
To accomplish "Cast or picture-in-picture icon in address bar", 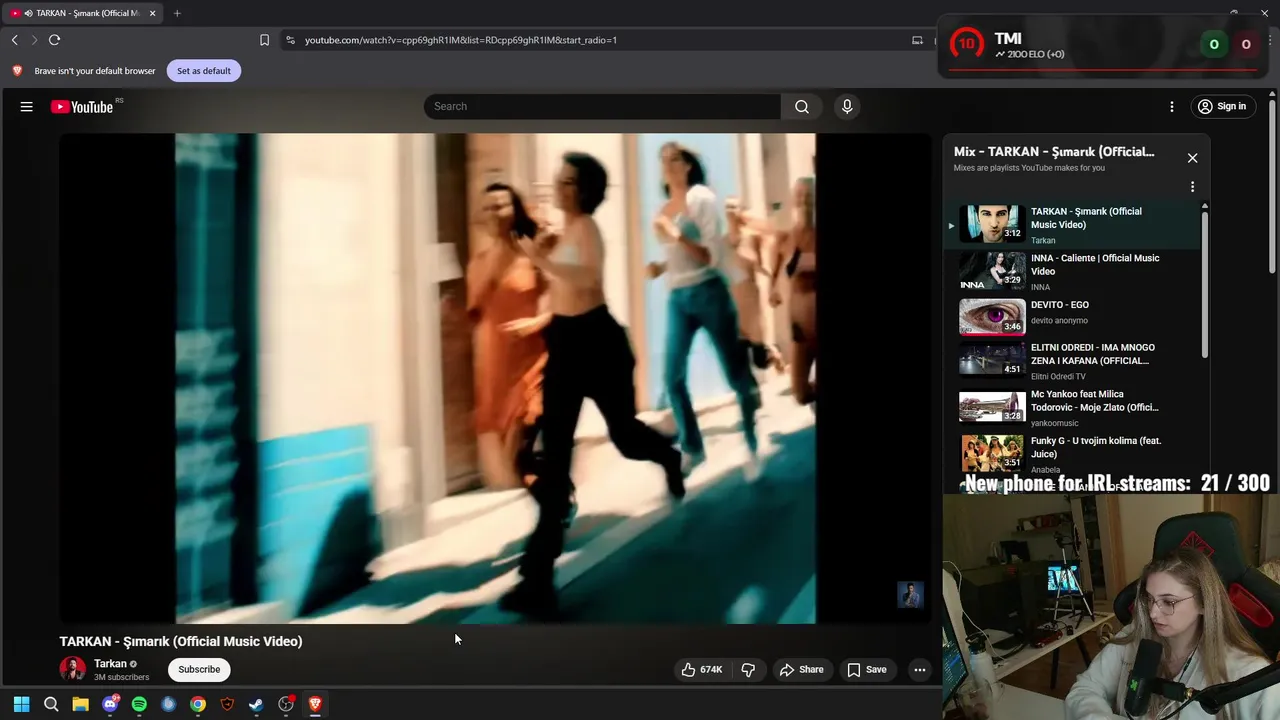I will tap(917, 40).
